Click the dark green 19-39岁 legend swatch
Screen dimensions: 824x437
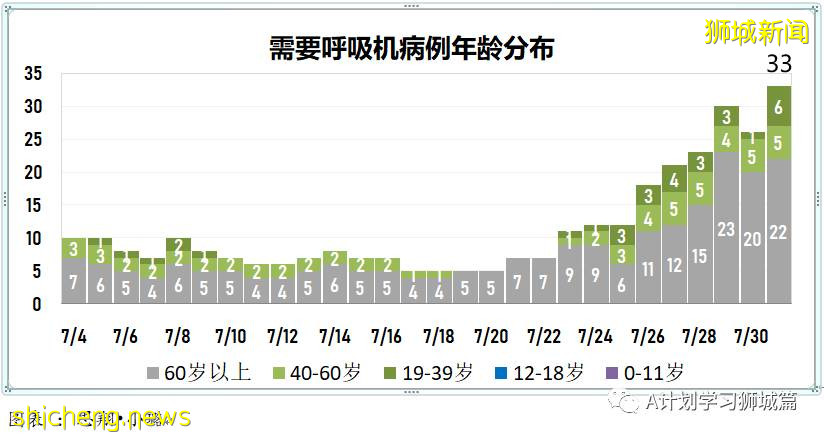click(x=391, y=373)
